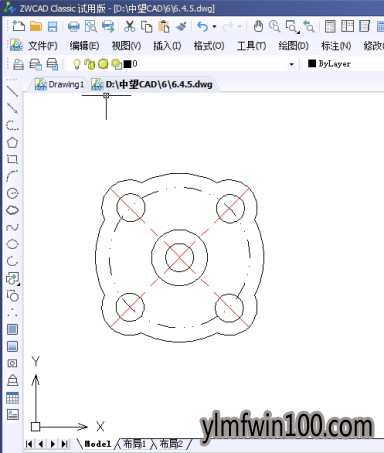Select the Hatch tool
The height and width of the screenshot is (453, 384).
[12, 330]
